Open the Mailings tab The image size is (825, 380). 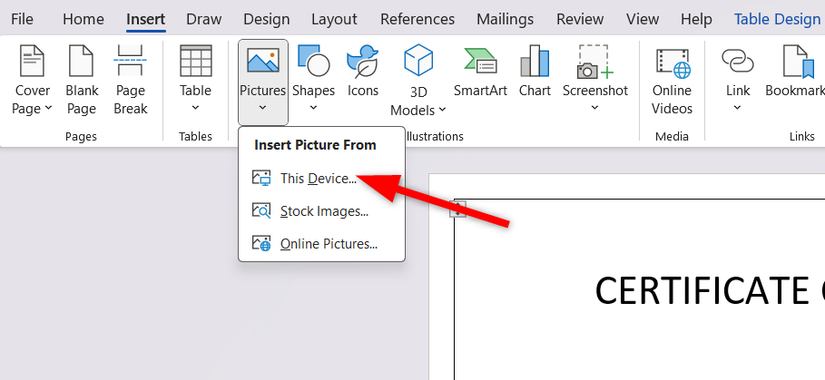[x=505, y=19]
